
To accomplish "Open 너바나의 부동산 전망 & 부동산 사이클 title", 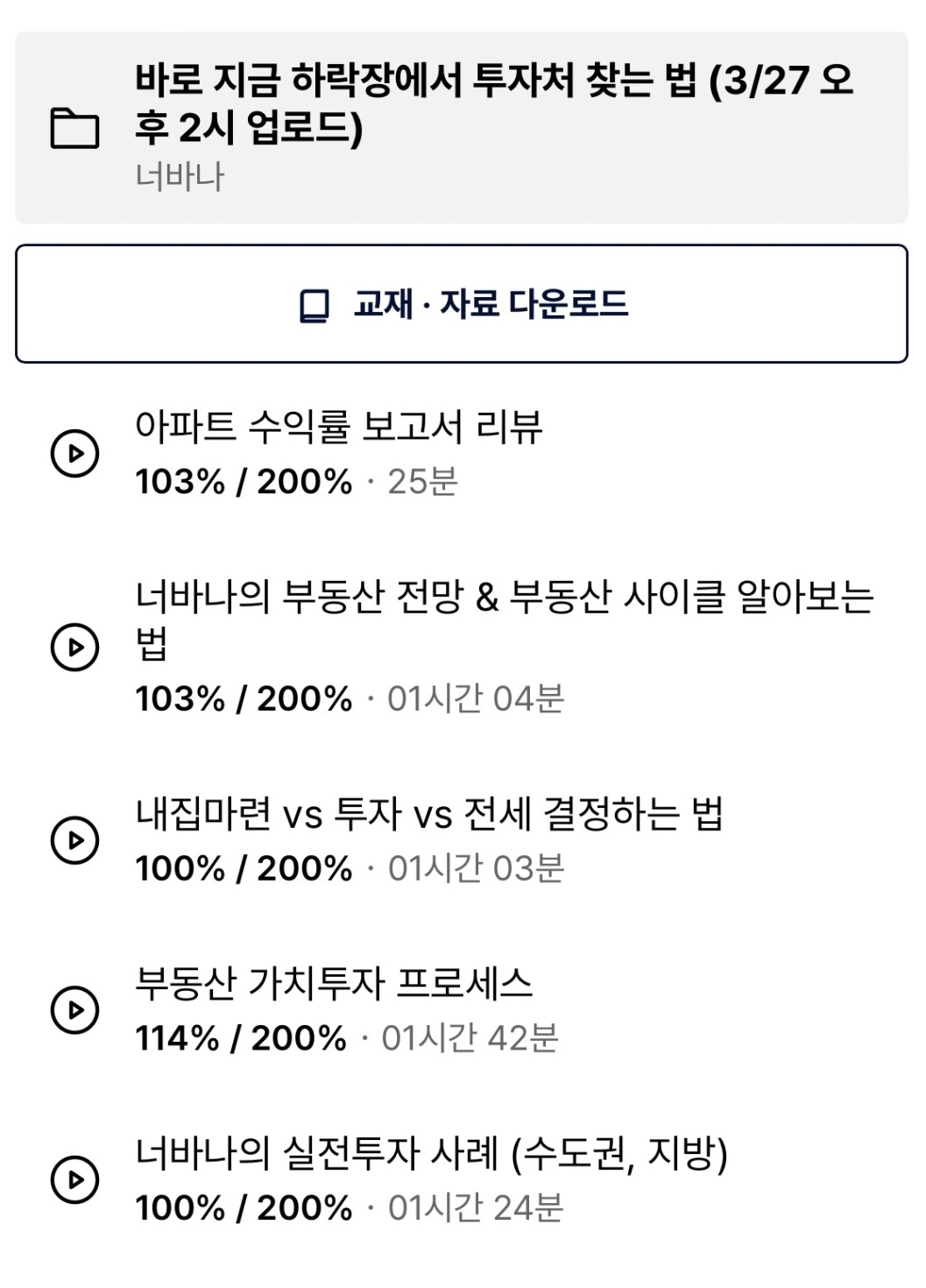I will pos(504,619).
